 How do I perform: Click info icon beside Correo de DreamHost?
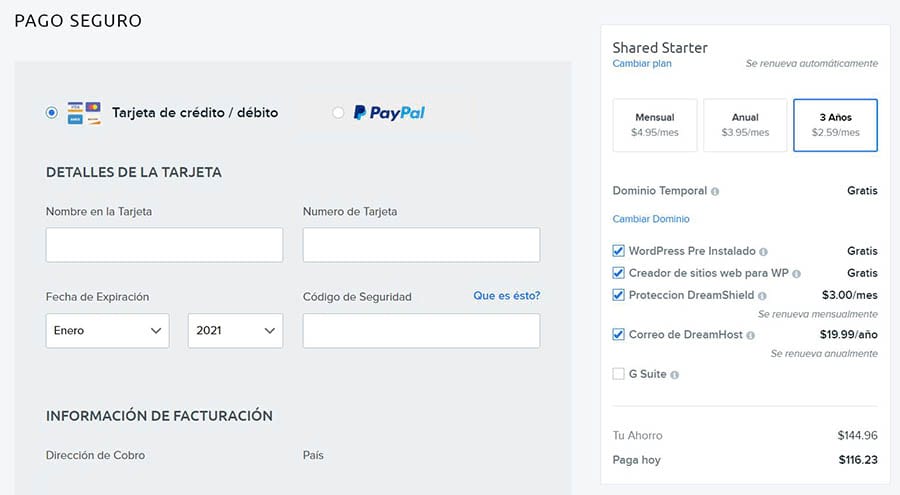[x=750, y=336]
